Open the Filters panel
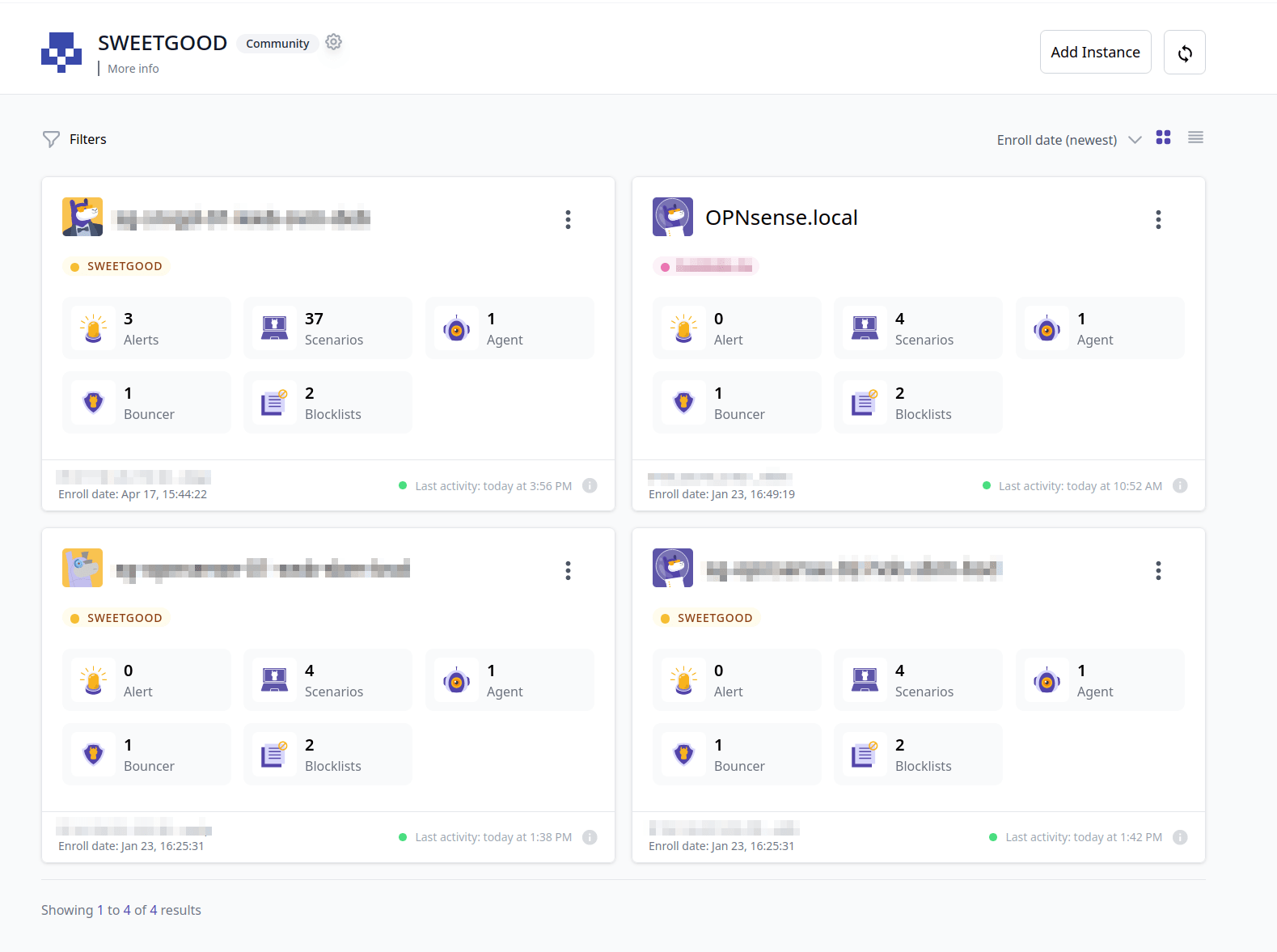 [x=74, y=139]
